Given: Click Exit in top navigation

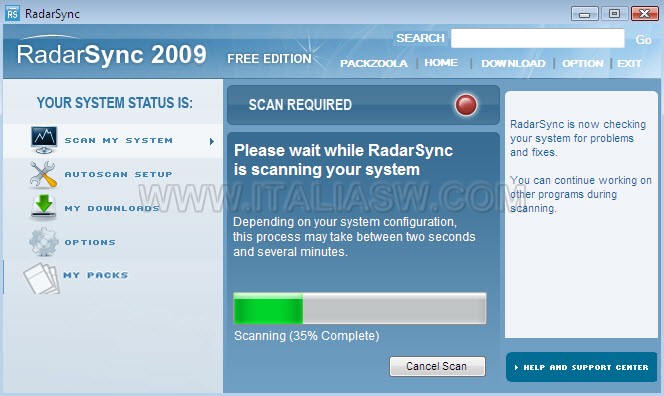Looking at the screenshot, I should click(629, 64).
